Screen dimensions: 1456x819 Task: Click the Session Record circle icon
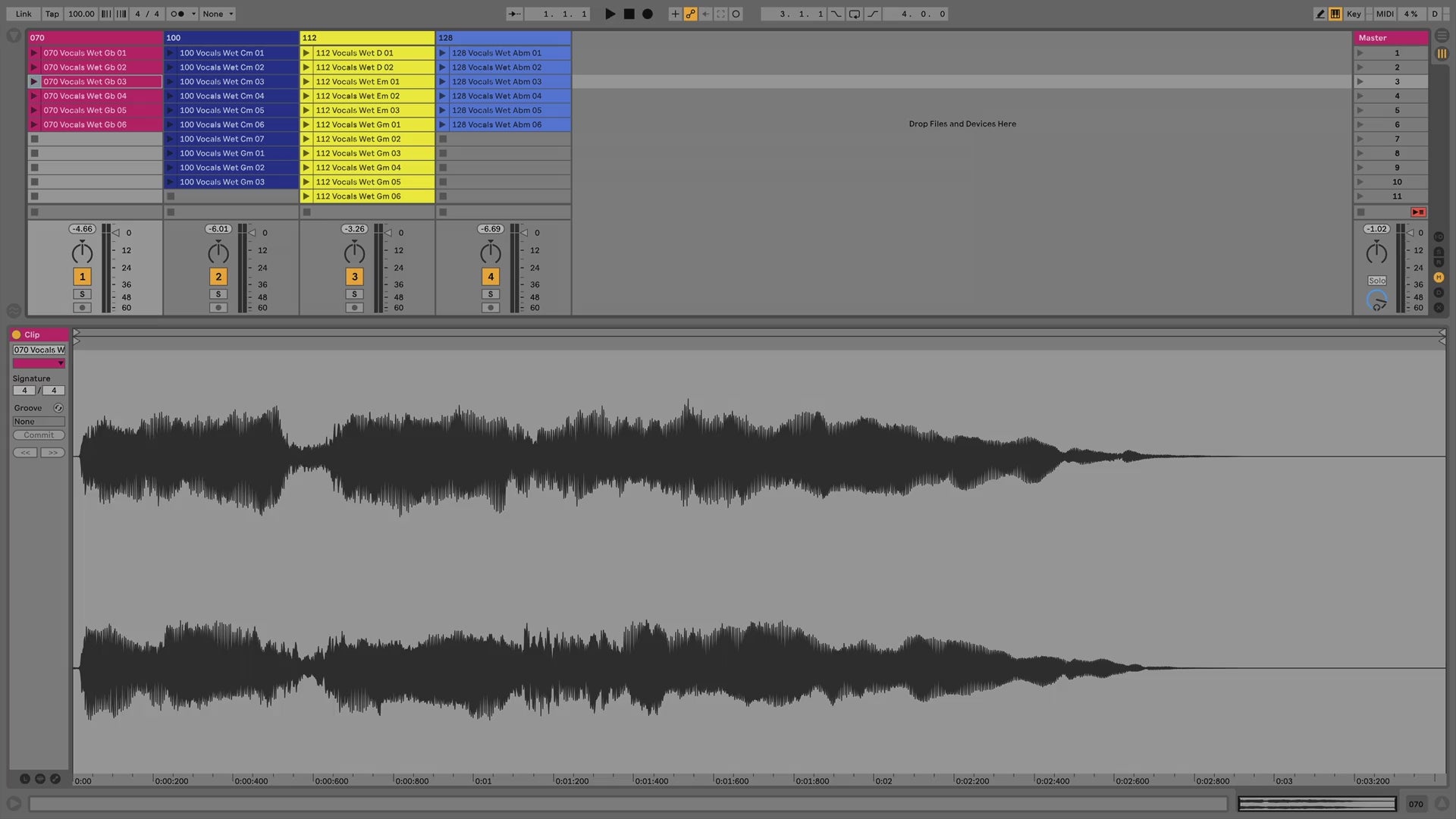736,14
